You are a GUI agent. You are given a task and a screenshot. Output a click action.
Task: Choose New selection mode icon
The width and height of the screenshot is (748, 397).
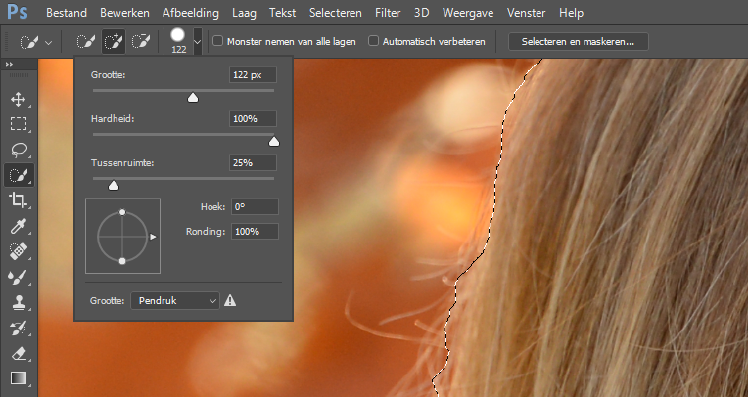pos(85,42)
